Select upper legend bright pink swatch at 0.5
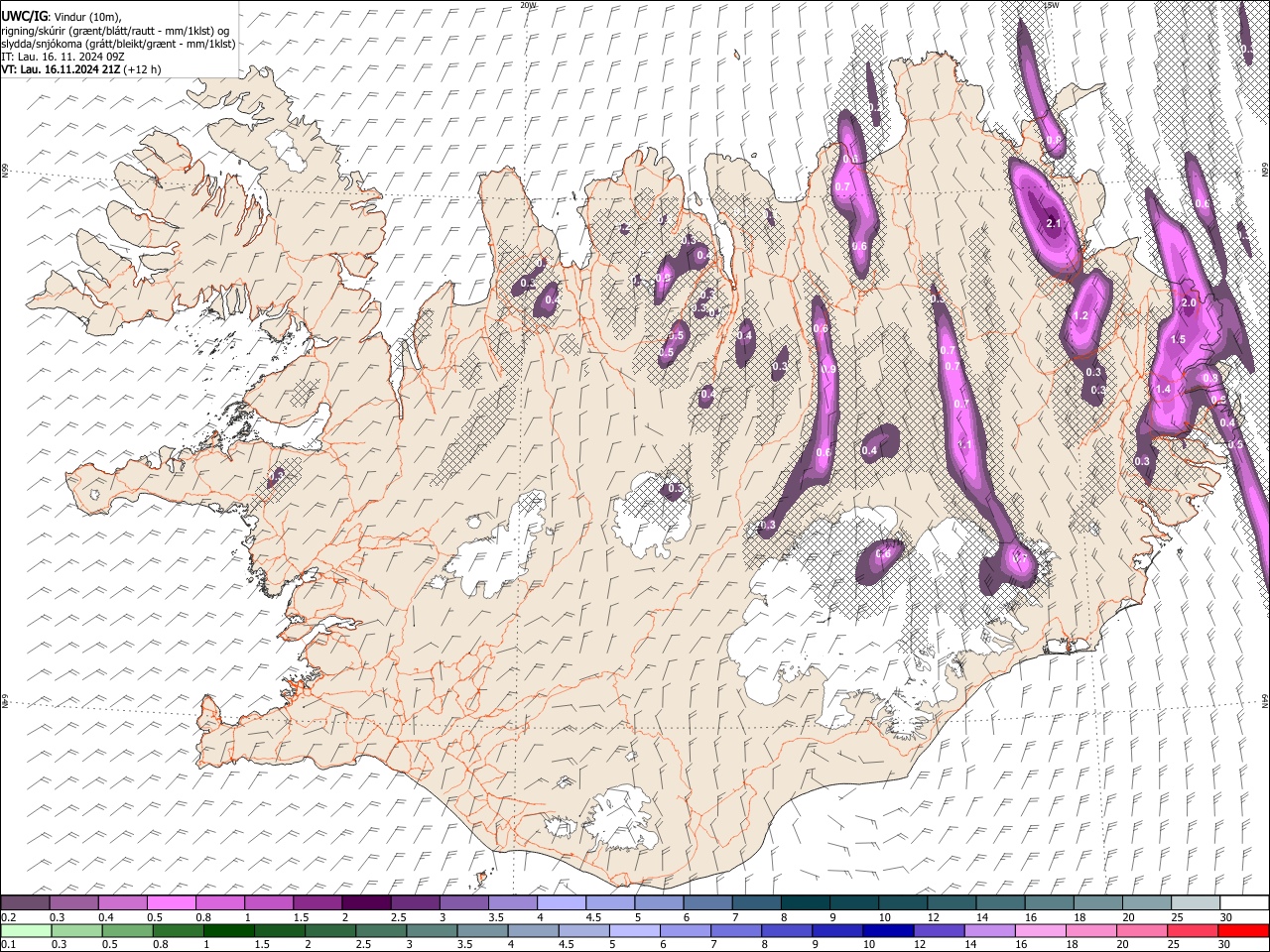The width and height of the screenshot is (1270, 952). 171,903
